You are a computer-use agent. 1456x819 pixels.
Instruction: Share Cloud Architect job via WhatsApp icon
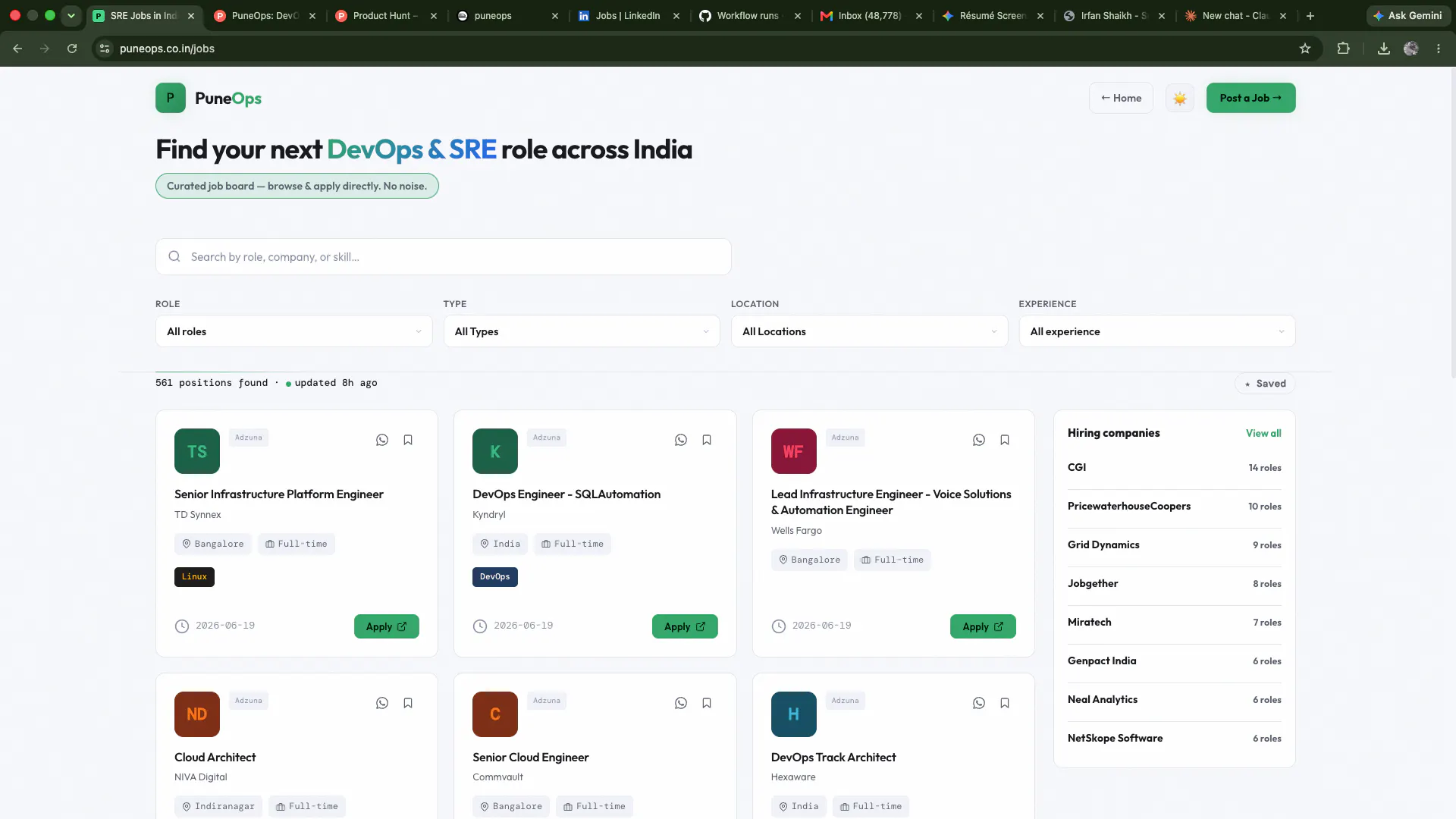[x=382, y=703]
